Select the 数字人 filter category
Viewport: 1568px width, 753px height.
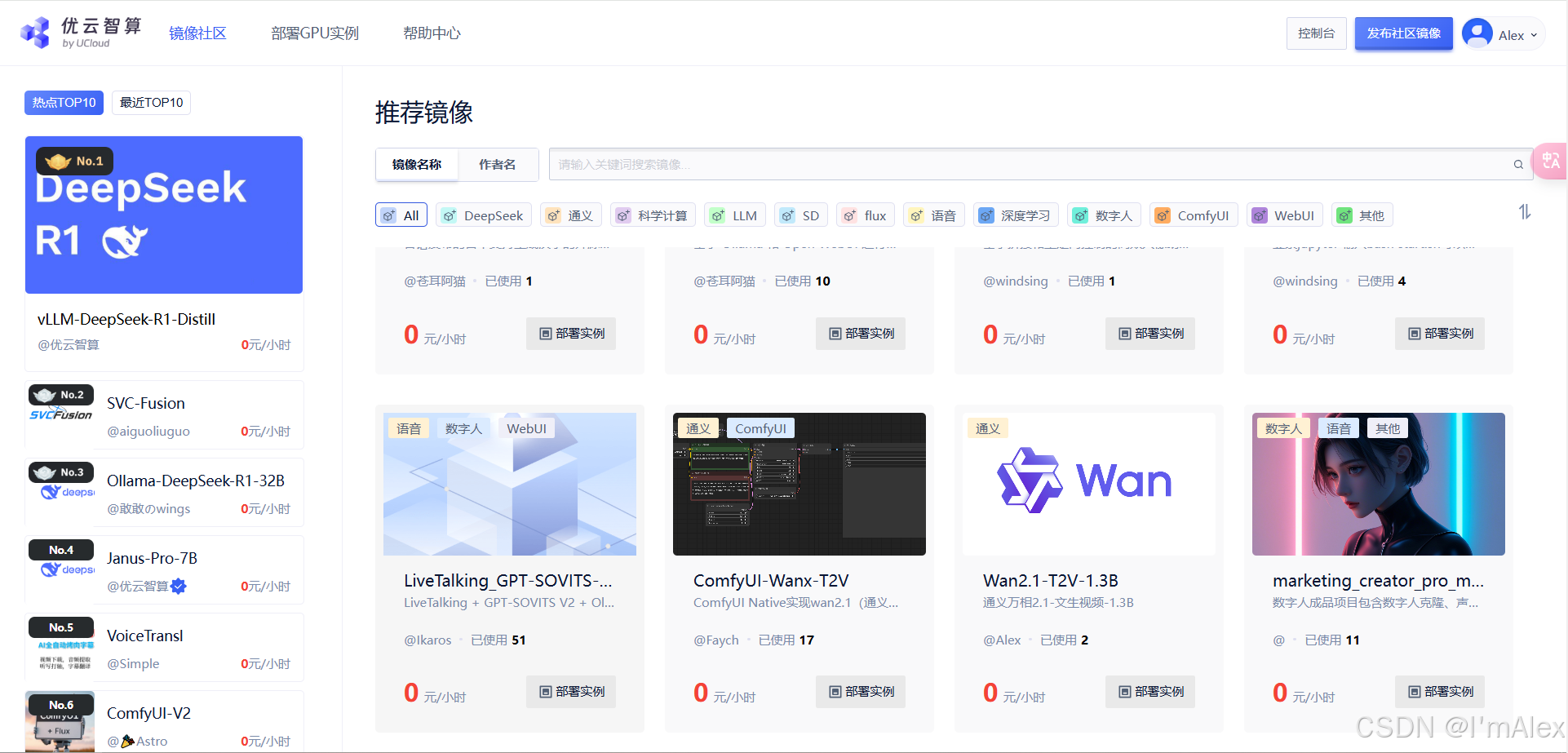tap(1104, 215)
